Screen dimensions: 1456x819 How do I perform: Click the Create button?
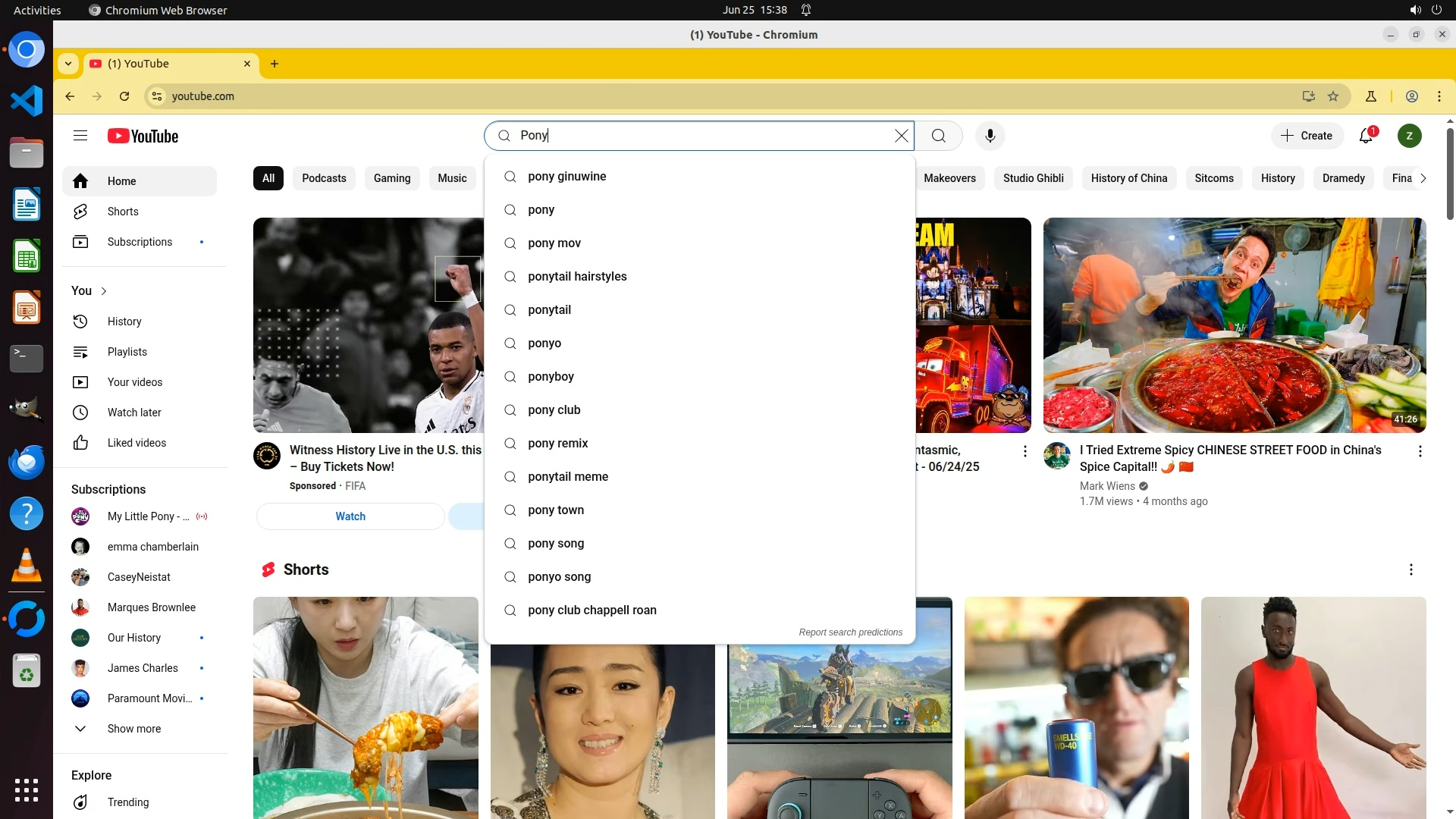click(1307, 136)
